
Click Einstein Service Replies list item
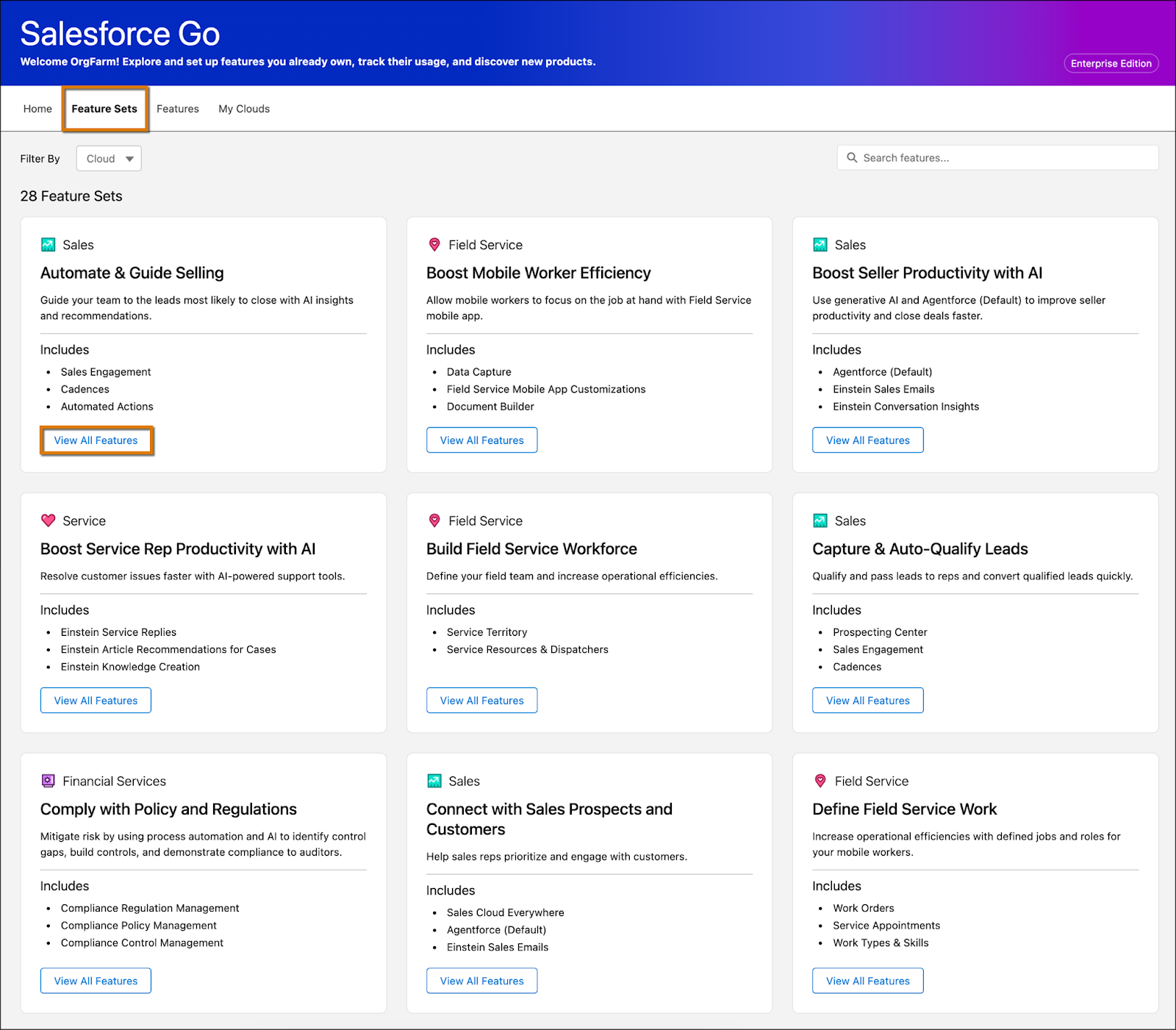(x=118, y=632)
